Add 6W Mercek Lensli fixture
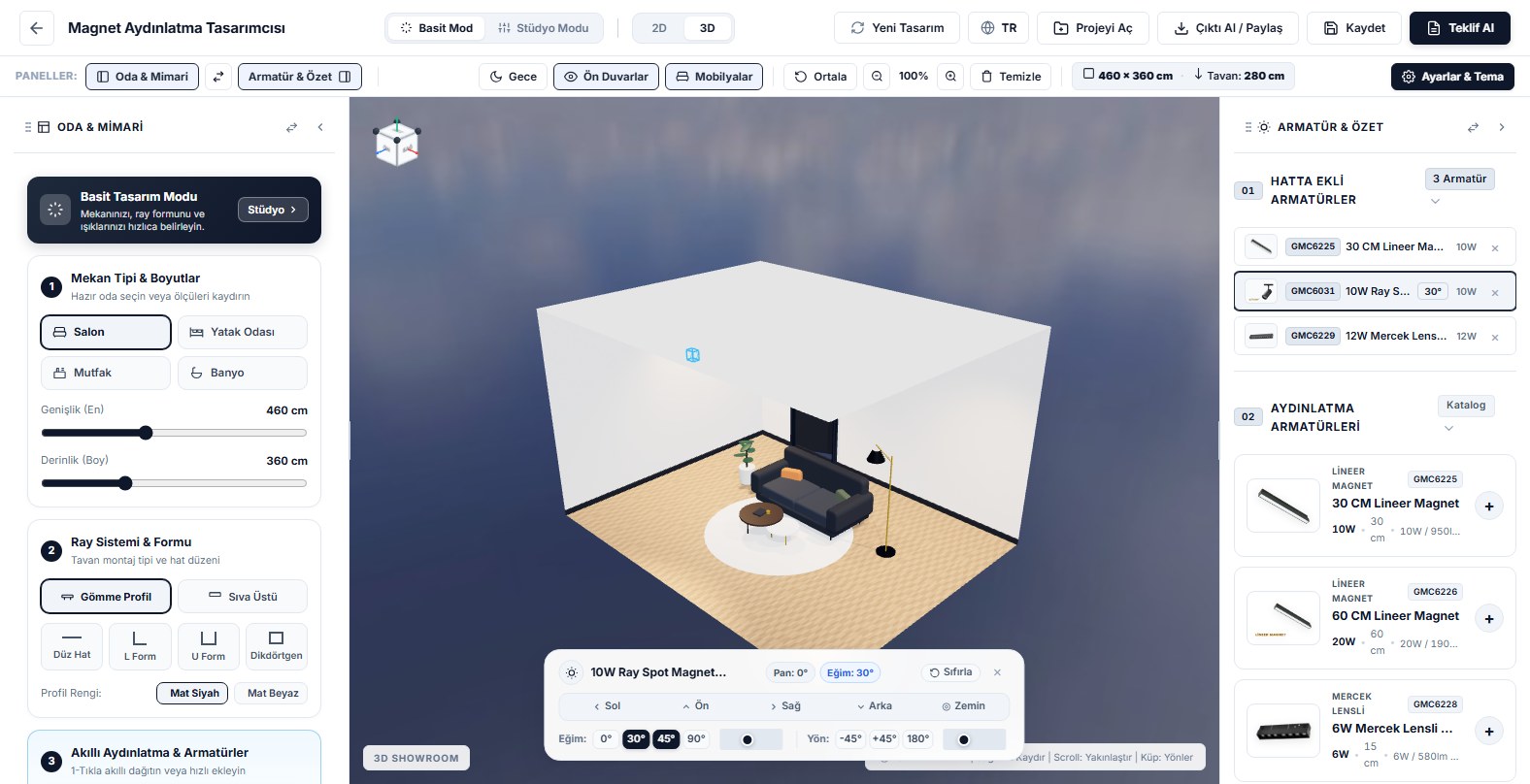Screen dimensions: 1530x784 coord(1489,732)
